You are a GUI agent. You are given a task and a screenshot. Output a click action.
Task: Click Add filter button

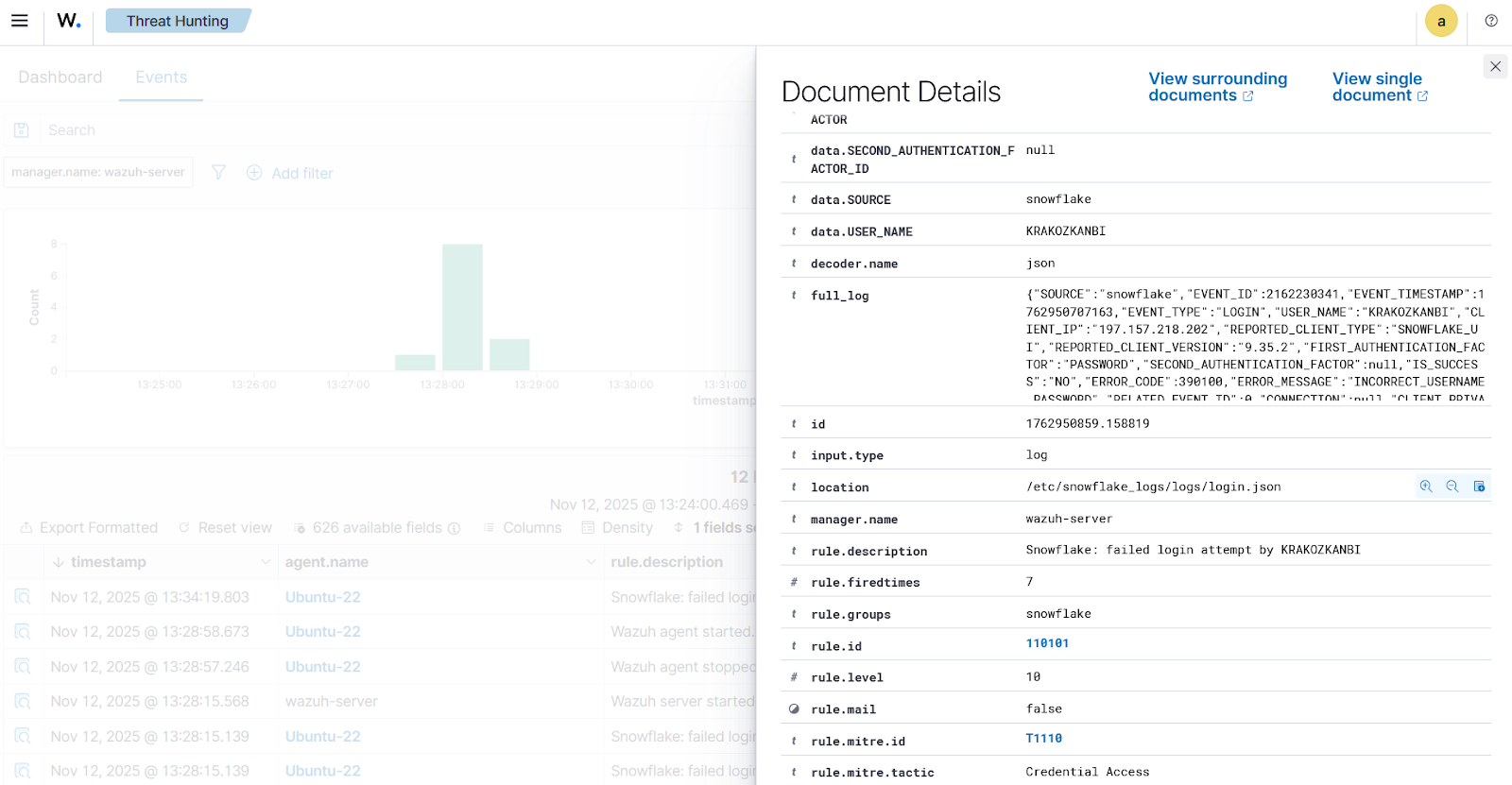click(290, 173)
